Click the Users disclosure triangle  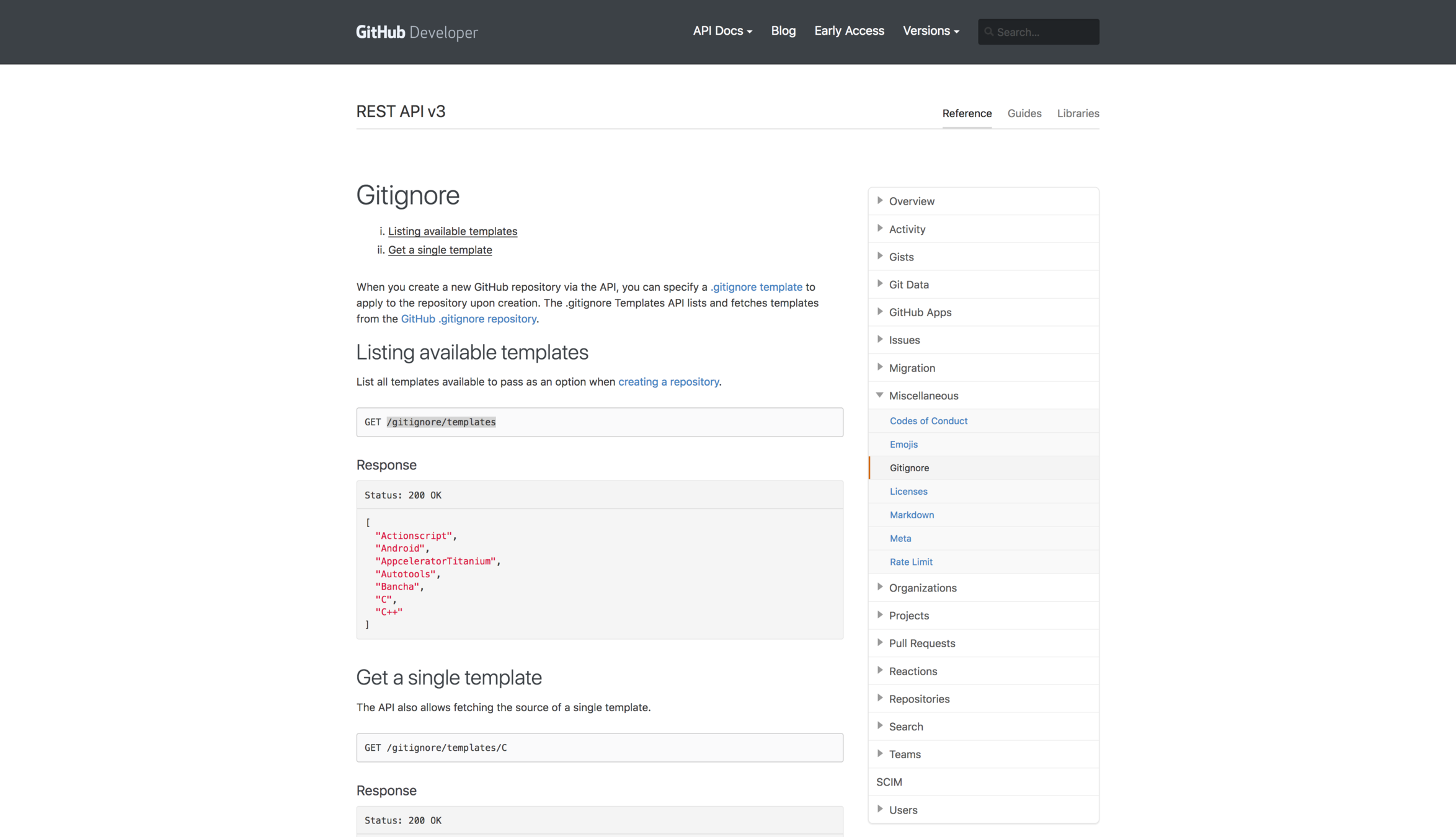pos(880,809)
